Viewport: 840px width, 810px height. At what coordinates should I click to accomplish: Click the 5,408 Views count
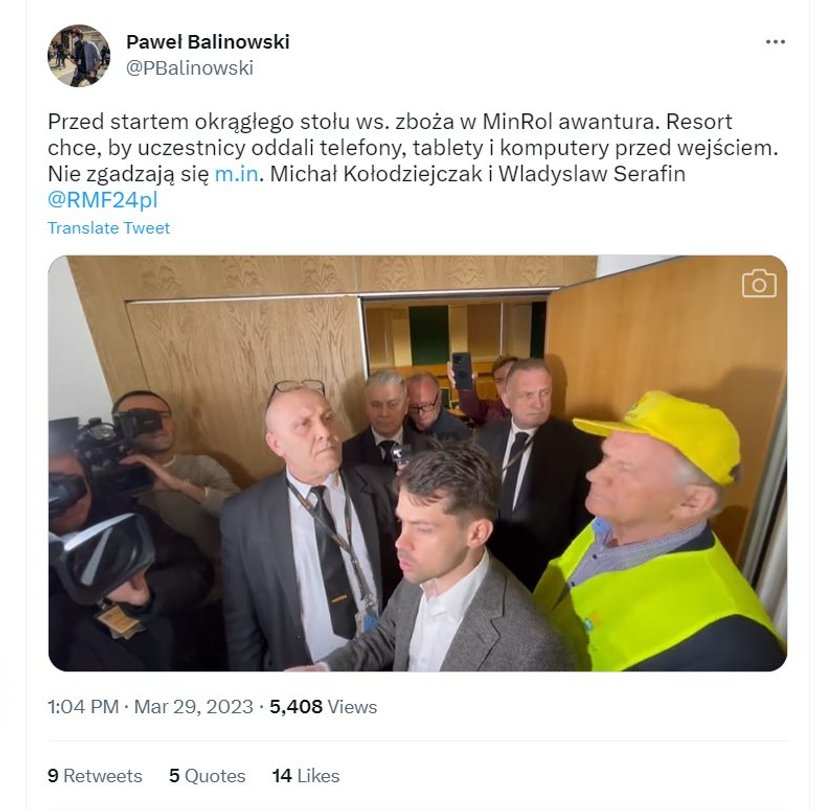323,707
